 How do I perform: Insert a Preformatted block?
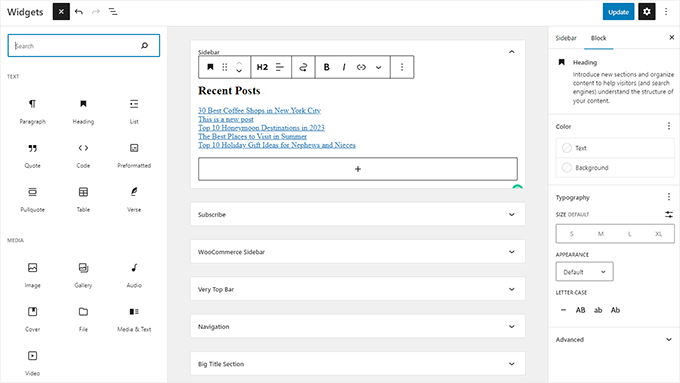click(134, 155)
